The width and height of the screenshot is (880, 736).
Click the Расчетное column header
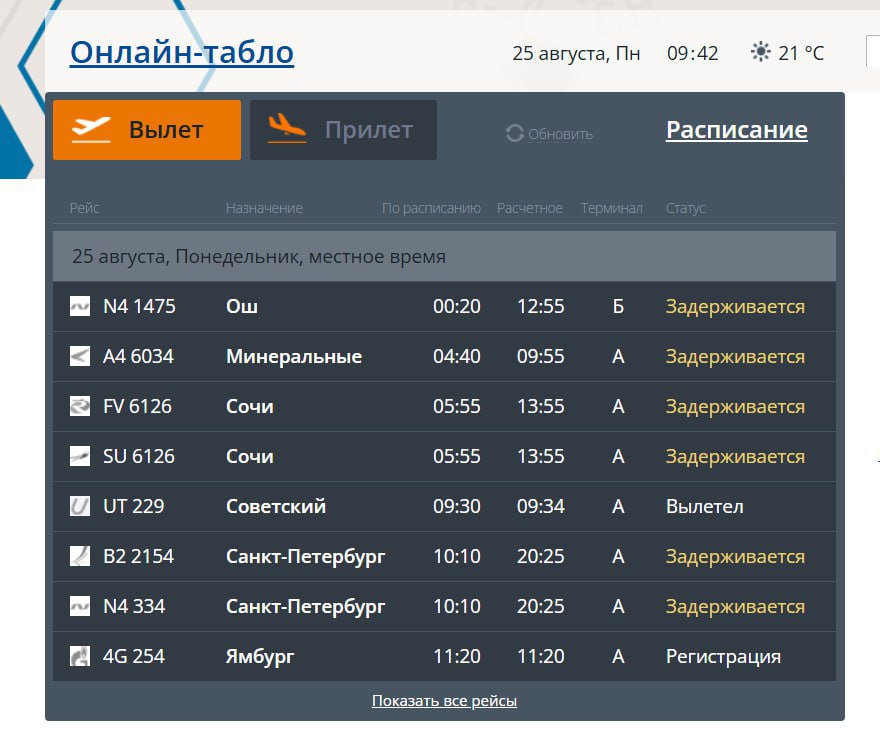click(529, 208)
